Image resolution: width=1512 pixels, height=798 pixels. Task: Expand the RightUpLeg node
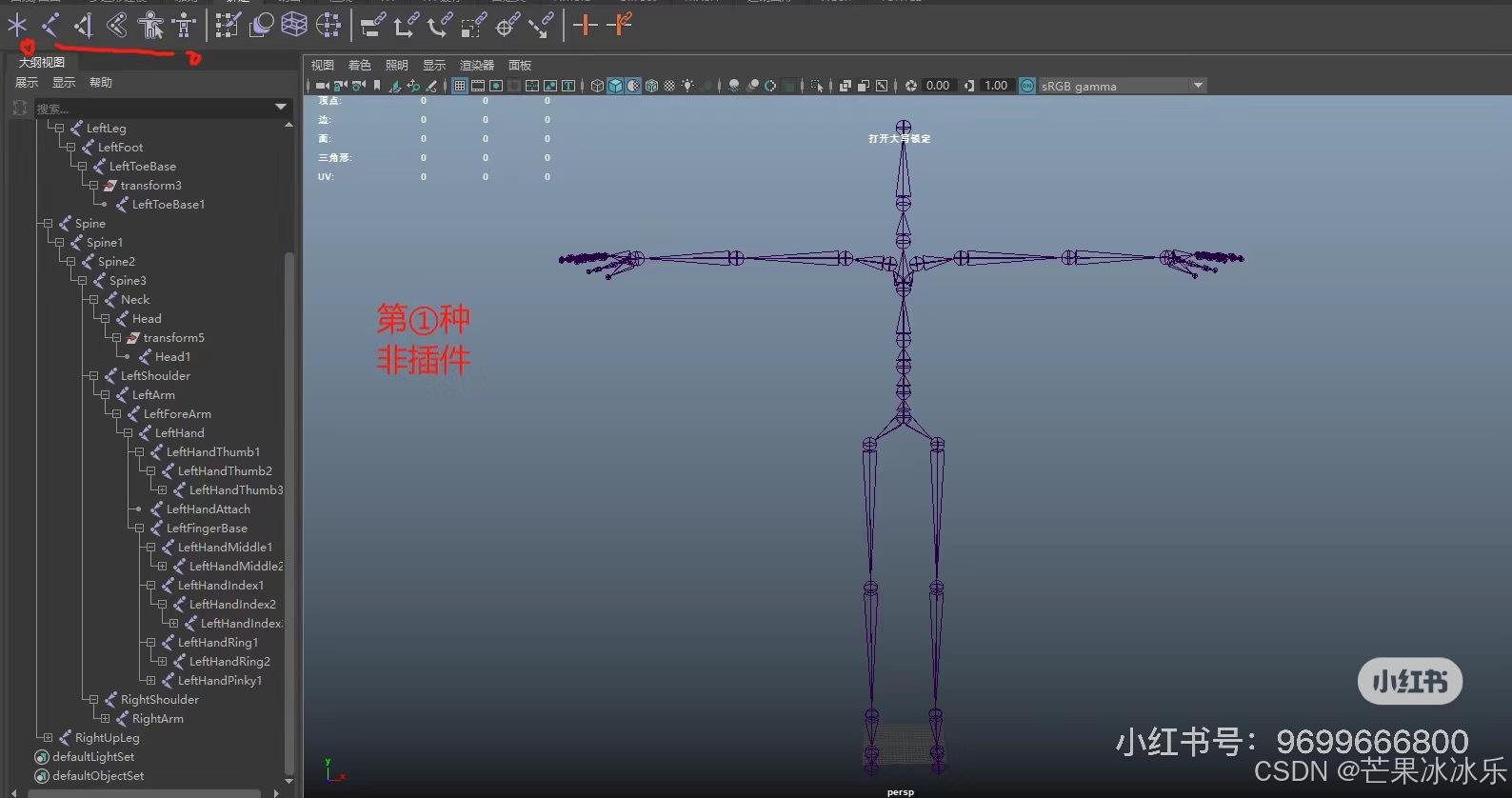pos(48,737)
